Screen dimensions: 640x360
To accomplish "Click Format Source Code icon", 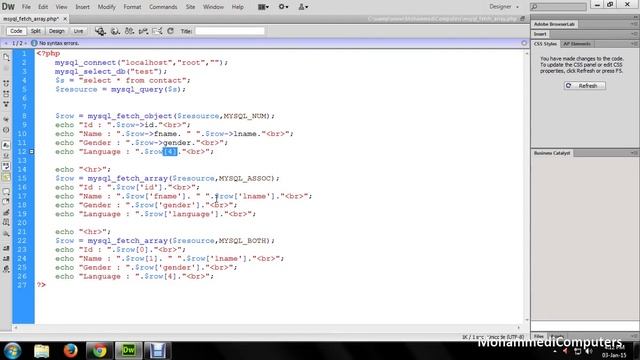I will (x=6, y=269).
